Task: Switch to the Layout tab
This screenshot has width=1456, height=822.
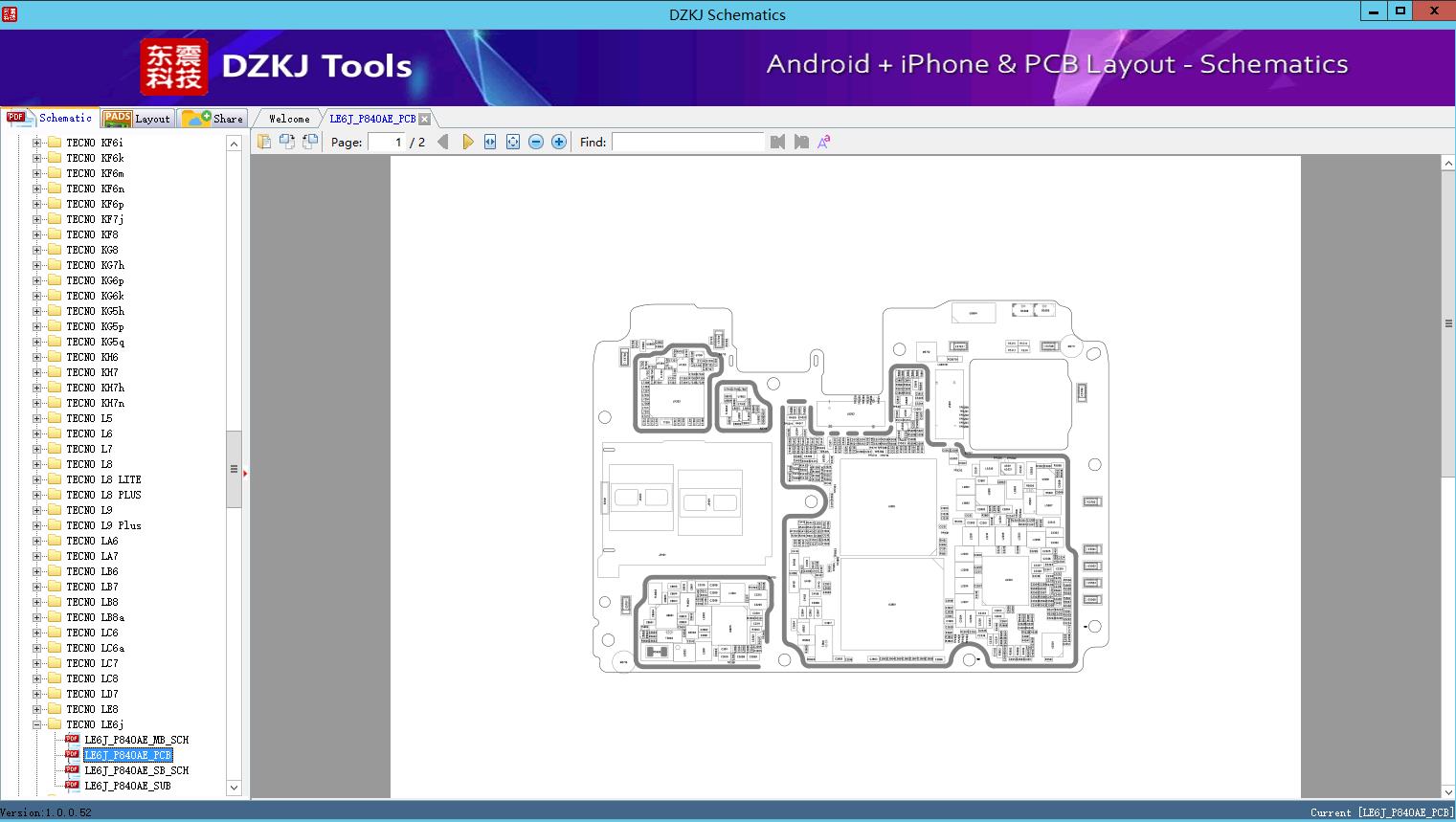Action: click(138, 118)
